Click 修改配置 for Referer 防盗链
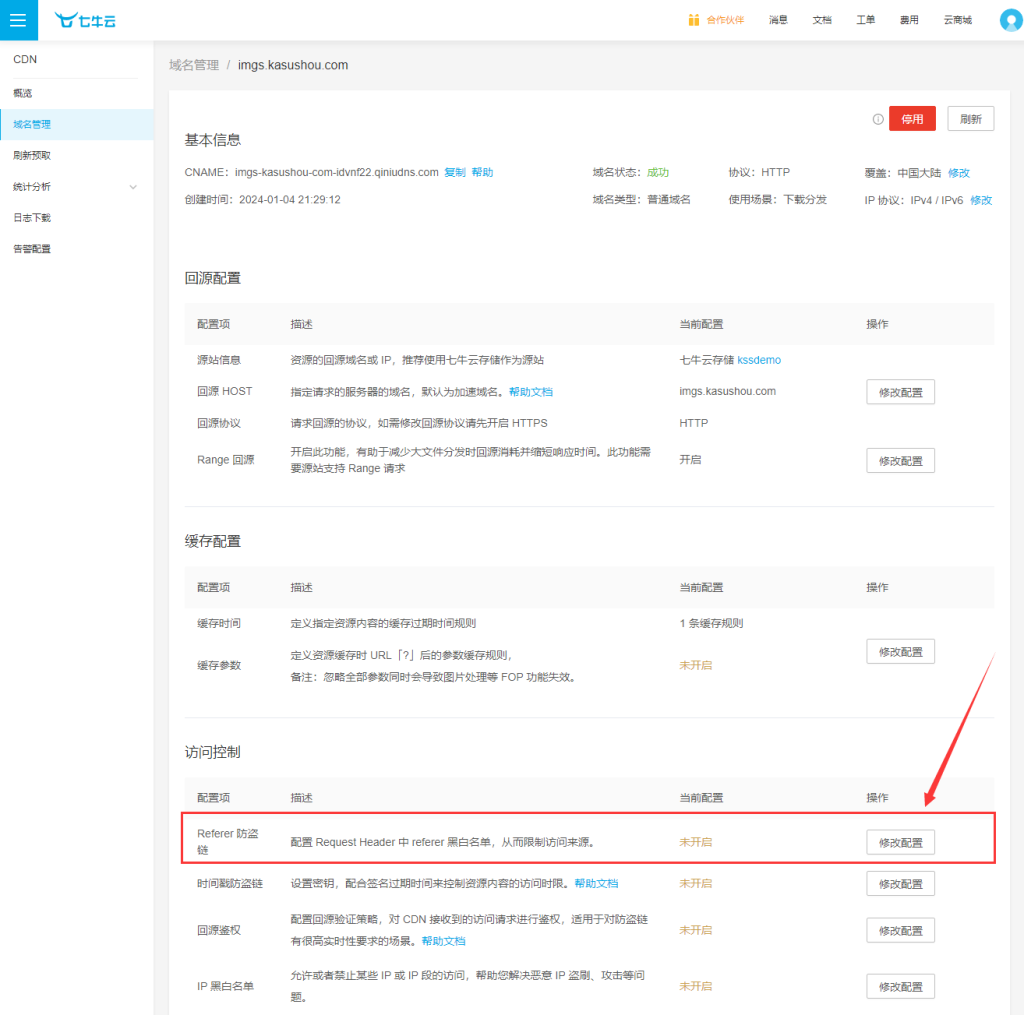Screen dimensions: 1024x1015 click(x=901, y=843)
